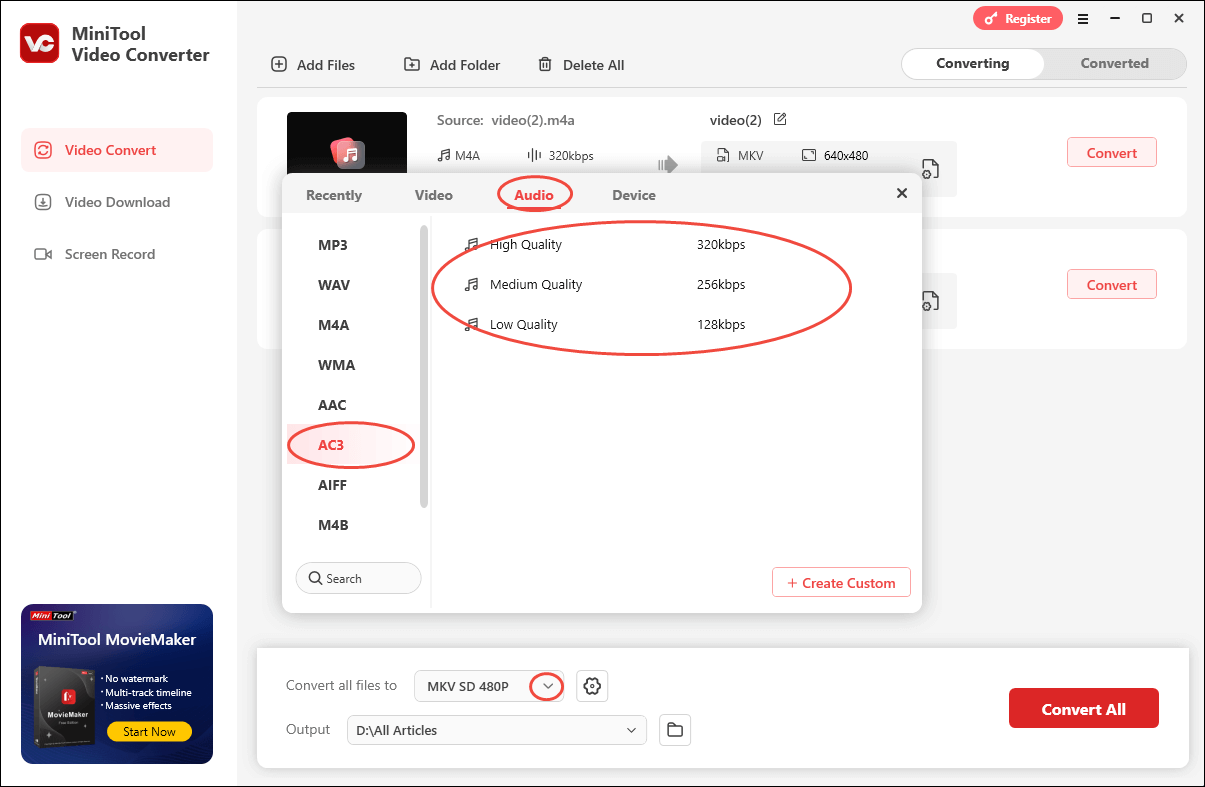Click the Register button
The height and width of the screenshot is (787, 1205).
pyautogui.click(x=1019, y=18)
